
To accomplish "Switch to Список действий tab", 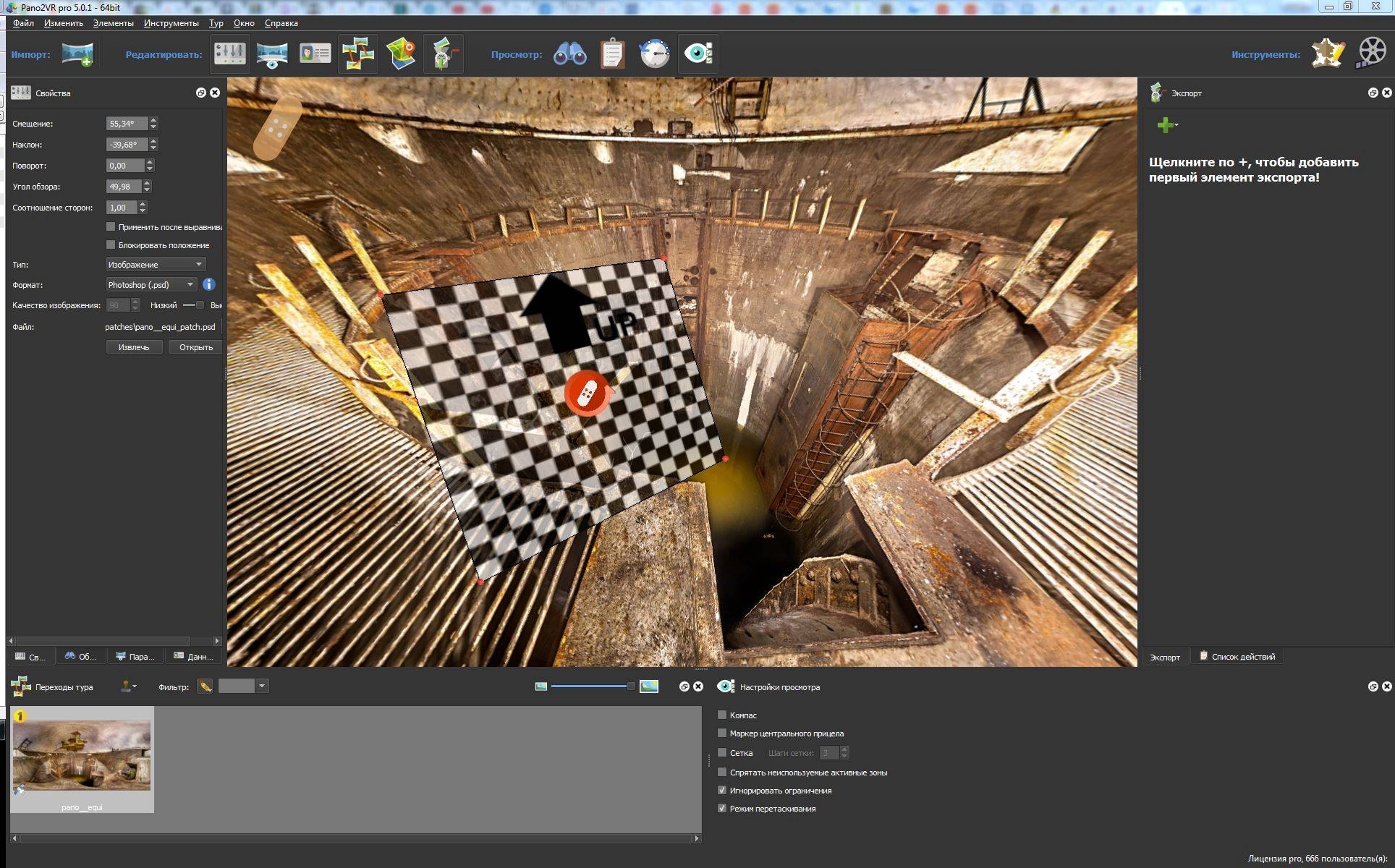I will point(1237,656).
